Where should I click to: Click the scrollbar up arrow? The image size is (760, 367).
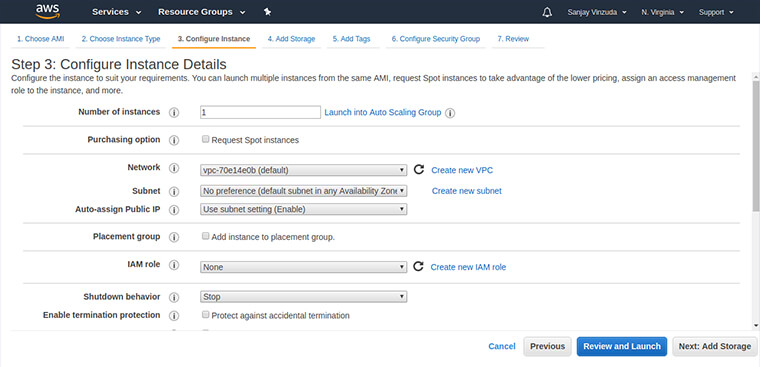[x=756, y=77]
